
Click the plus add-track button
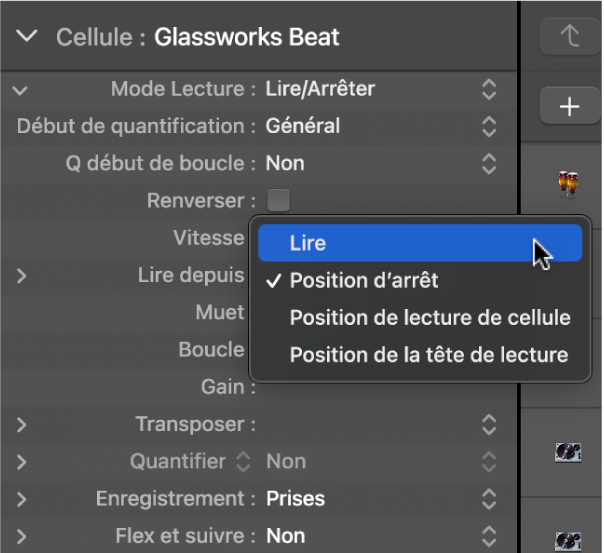click(569, 106)
